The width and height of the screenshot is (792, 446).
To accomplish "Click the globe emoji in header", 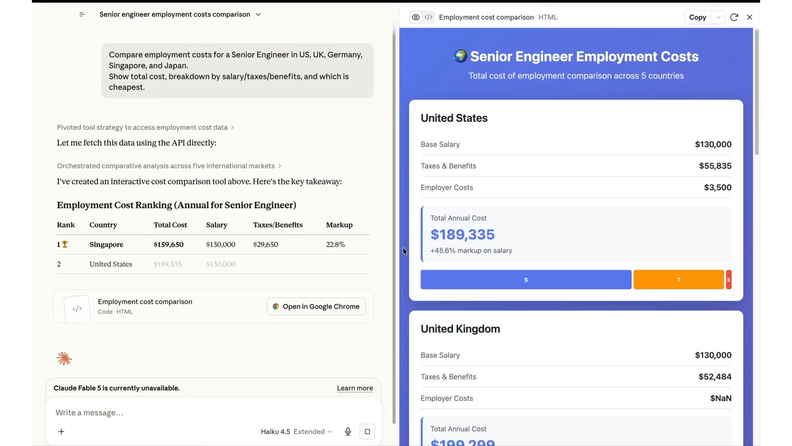I will point(460,56).
